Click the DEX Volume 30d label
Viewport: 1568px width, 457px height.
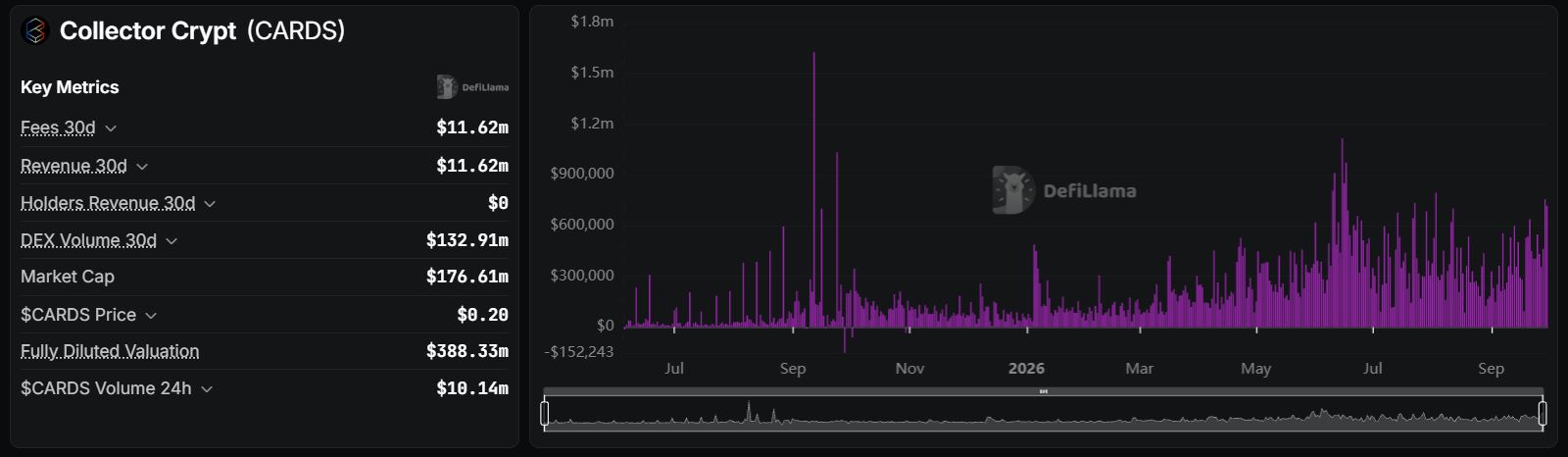click(88, 240)
